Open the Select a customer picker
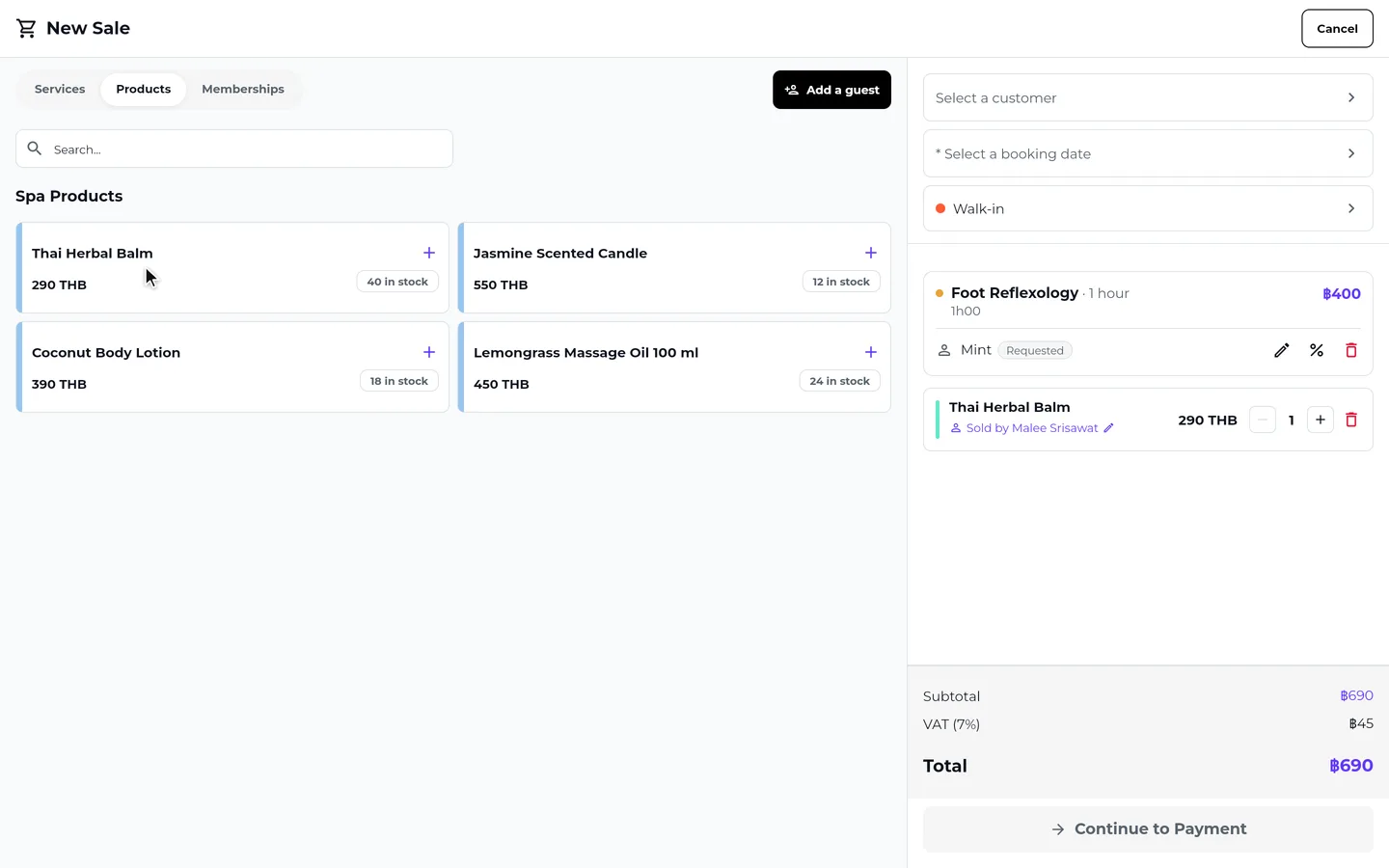 coord(1148,97)
